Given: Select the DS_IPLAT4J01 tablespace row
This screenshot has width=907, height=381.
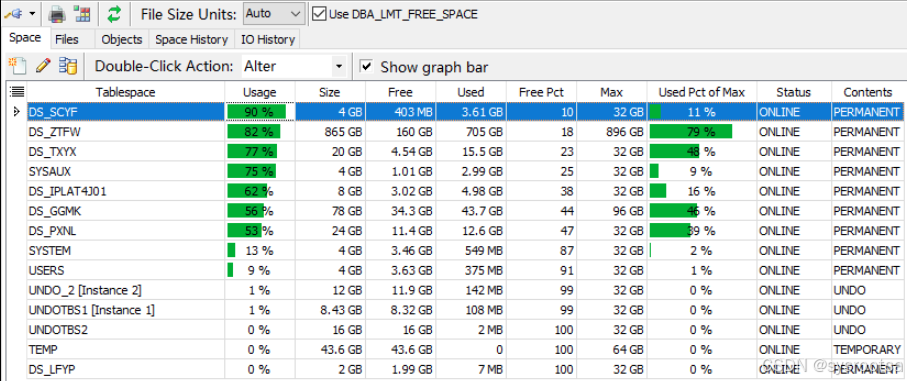Looking at the screenshot, I should coord(465,191).
